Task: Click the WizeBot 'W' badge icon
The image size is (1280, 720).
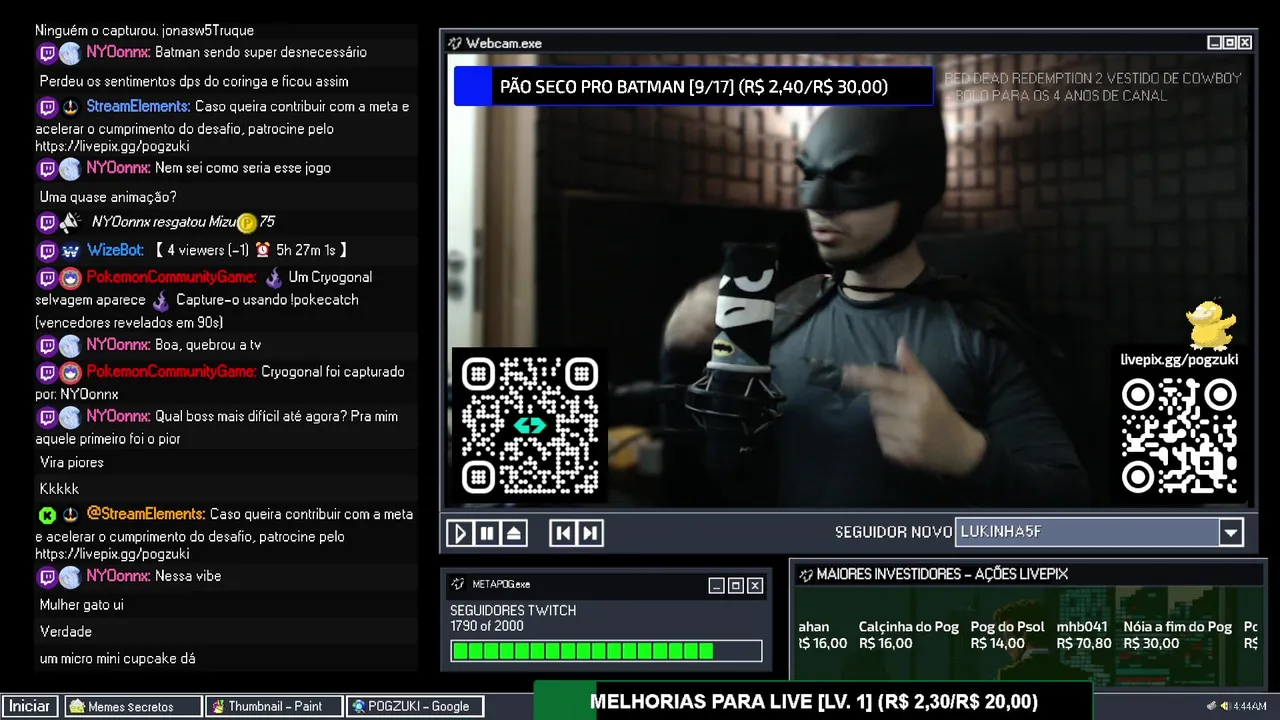Action: click(x=70, y=250)
